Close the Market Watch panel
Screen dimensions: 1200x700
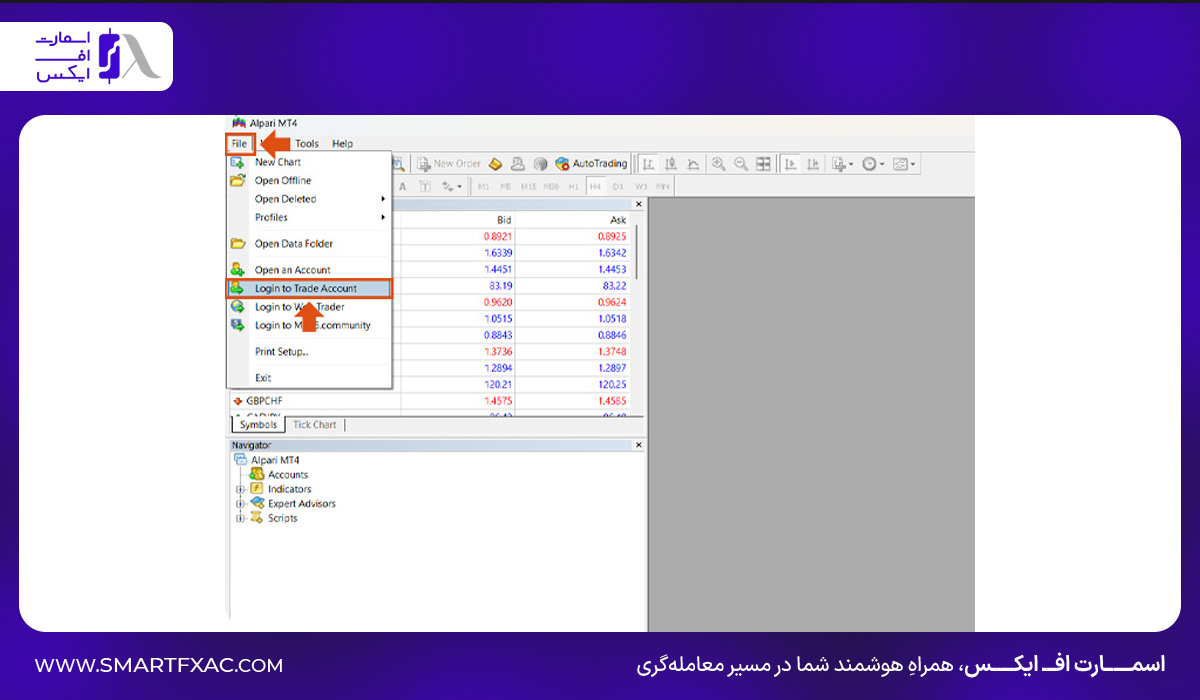coord(639,204)
